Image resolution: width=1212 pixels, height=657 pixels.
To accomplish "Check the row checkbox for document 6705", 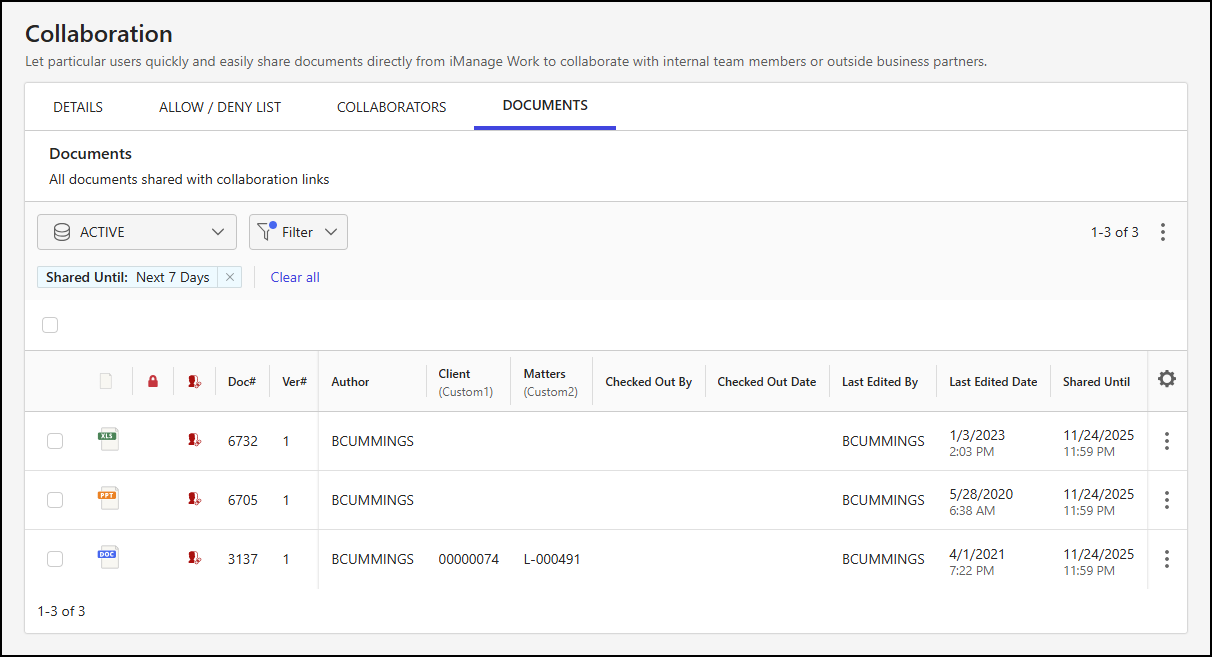I will 55,499.
